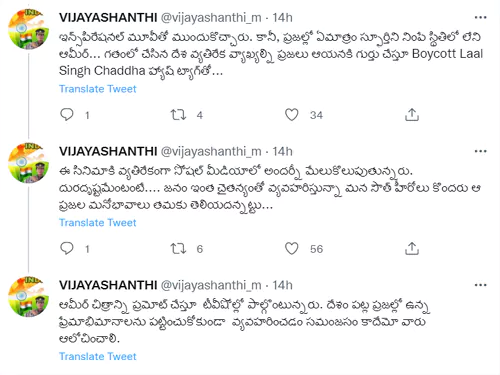
Task: Translate the first tweet
Action: pyautogui.click(x=98, y=89)
